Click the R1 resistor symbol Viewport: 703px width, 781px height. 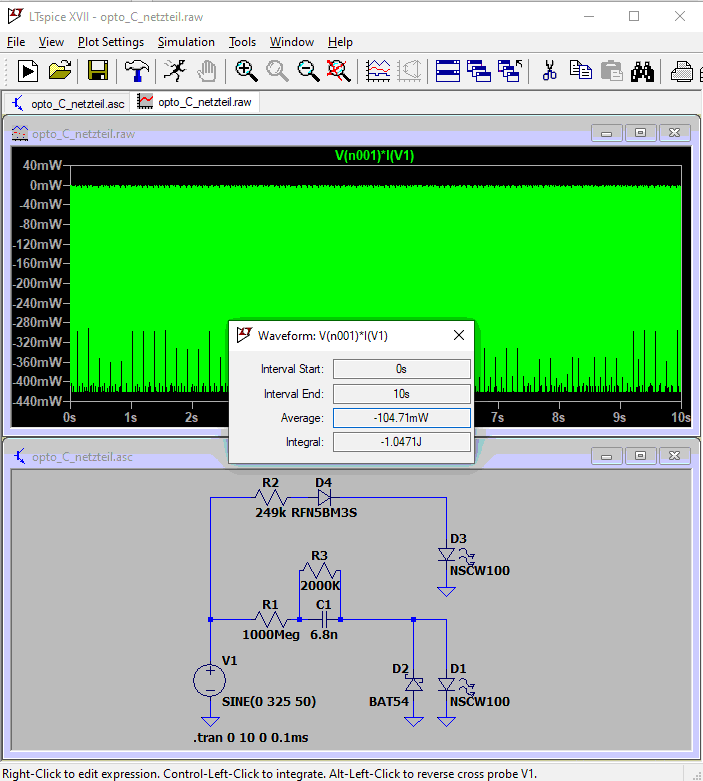point(271,620)
